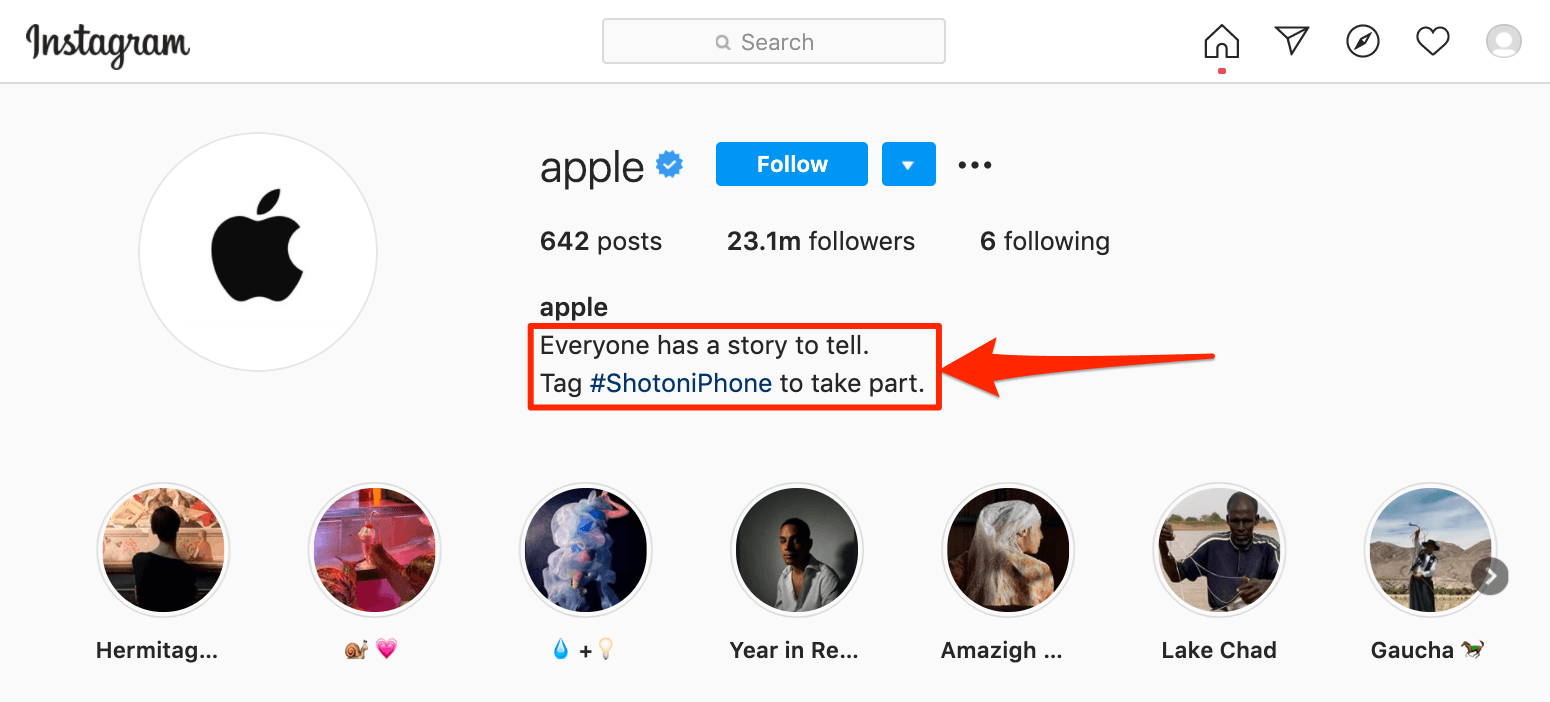Screen dimensions: 1550x702
Task: Expand search by clicking the magnifier
Action: [x=721, y=42]
